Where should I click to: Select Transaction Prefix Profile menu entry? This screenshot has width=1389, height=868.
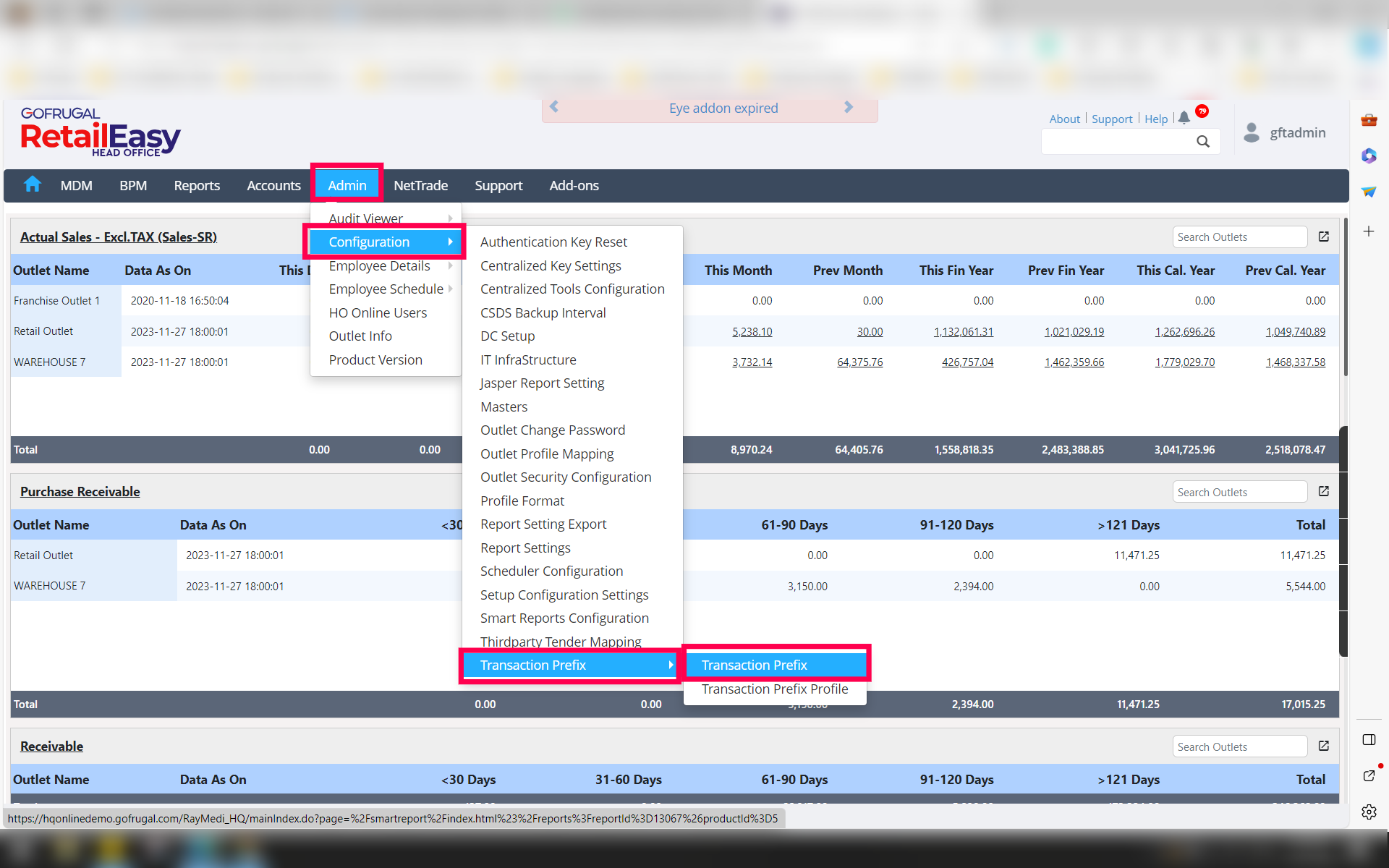pyautogui.click(x=774, y=689)
